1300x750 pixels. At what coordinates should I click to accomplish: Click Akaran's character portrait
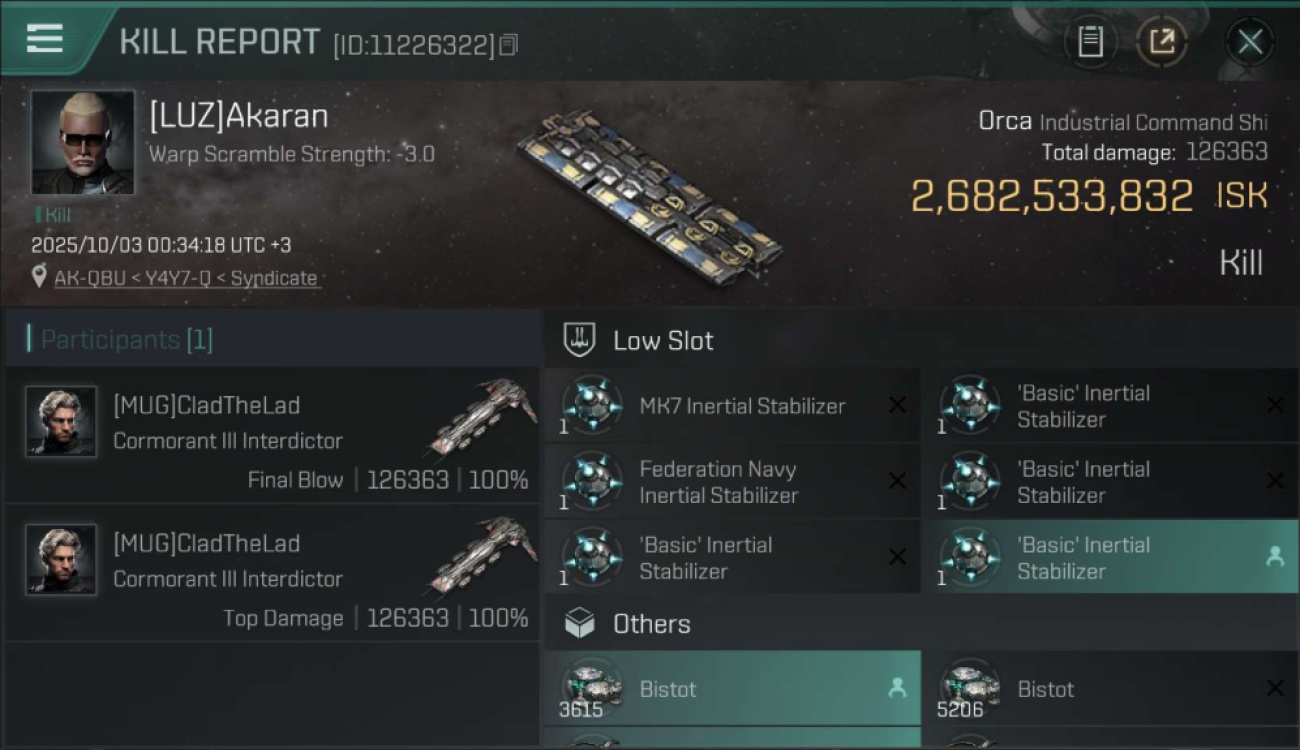(x=82, y=142)
